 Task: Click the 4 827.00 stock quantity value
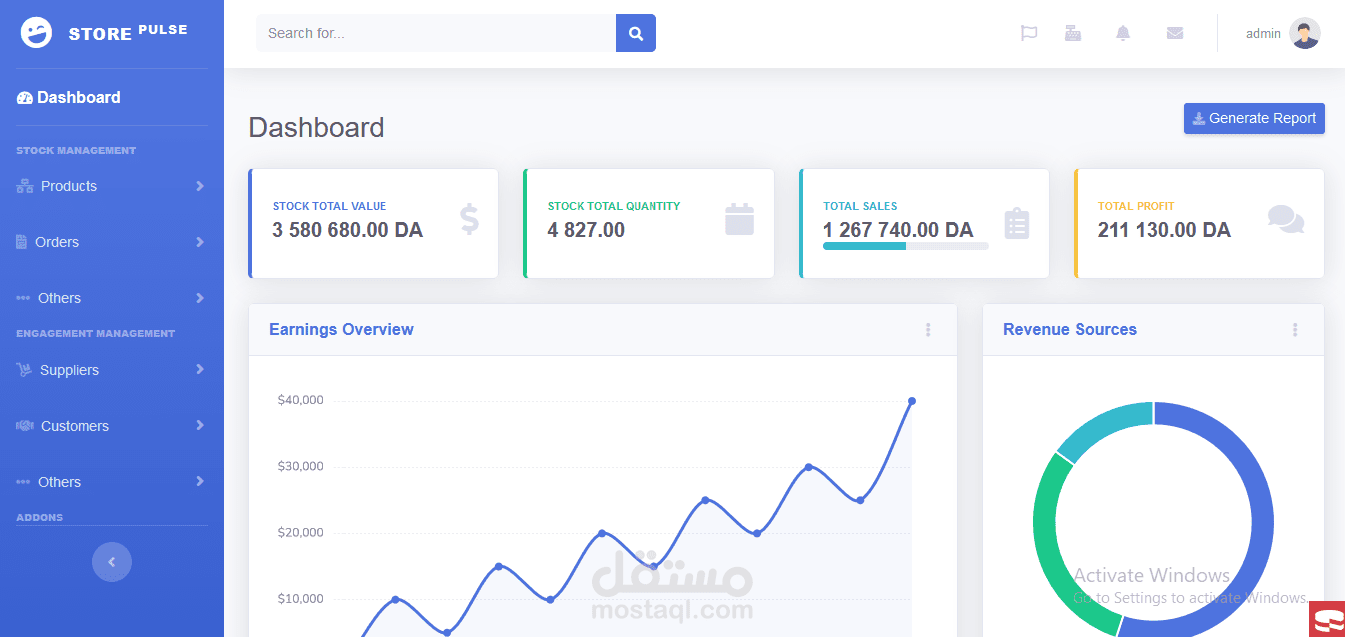point(586,230)
